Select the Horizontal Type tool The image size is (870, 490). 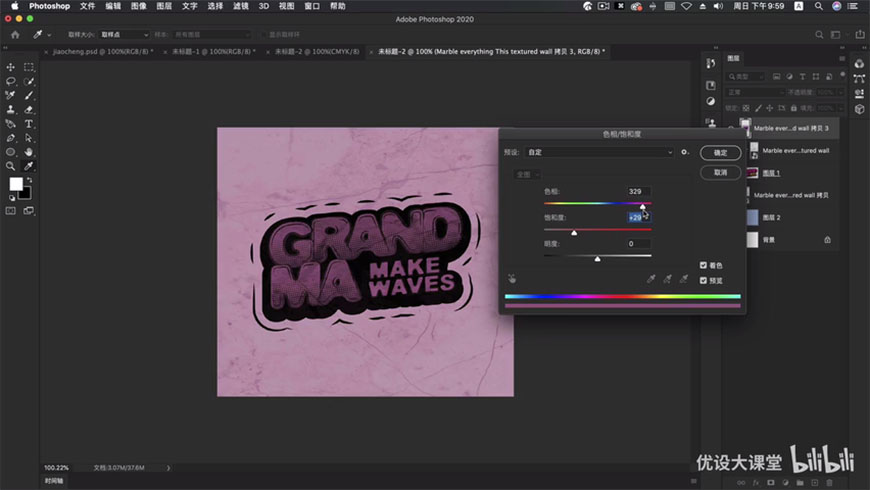coord(28,123)
